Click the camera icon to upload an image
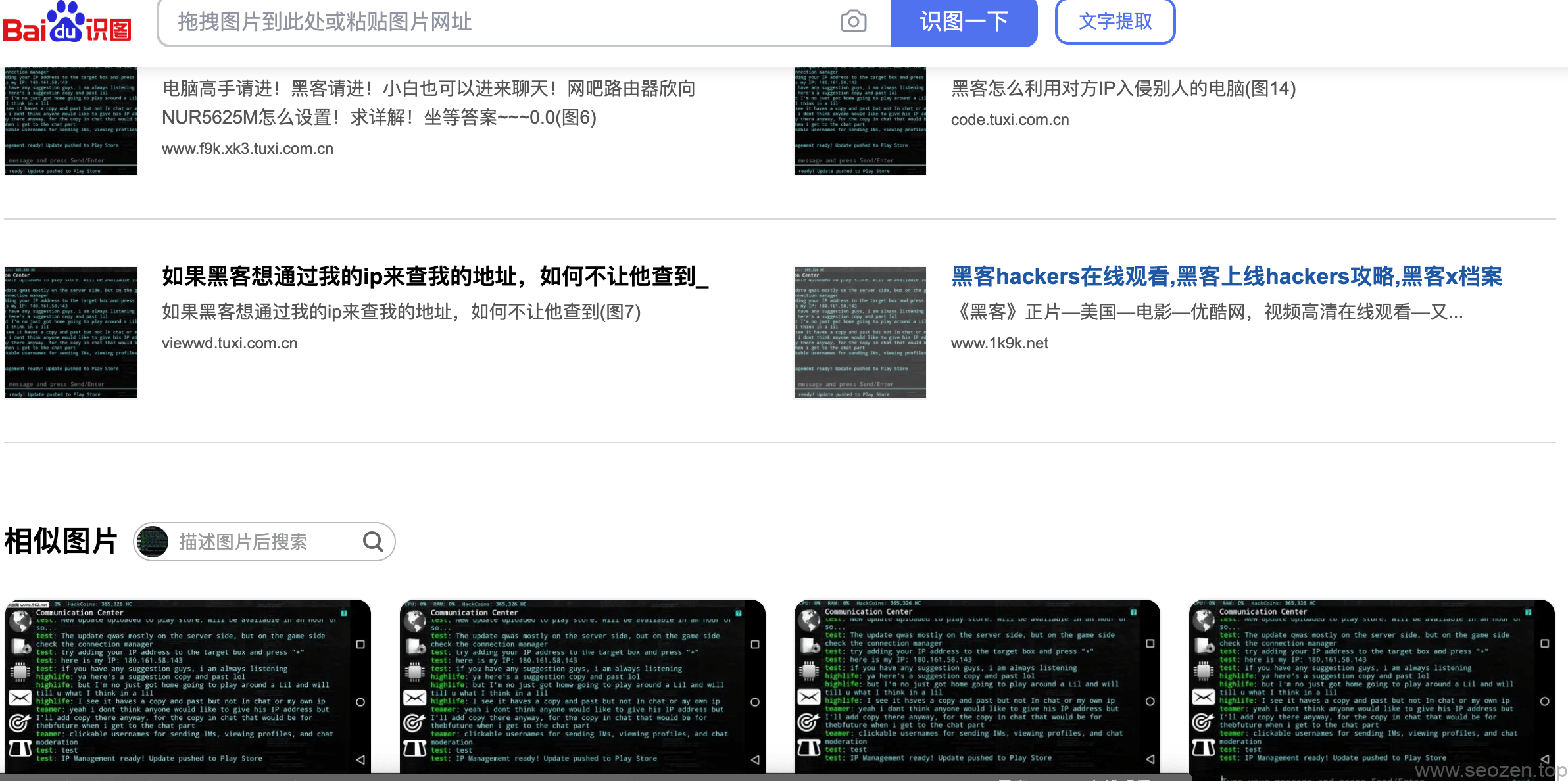This screenshot has width=1568, height=781. [x=853, y=22]
